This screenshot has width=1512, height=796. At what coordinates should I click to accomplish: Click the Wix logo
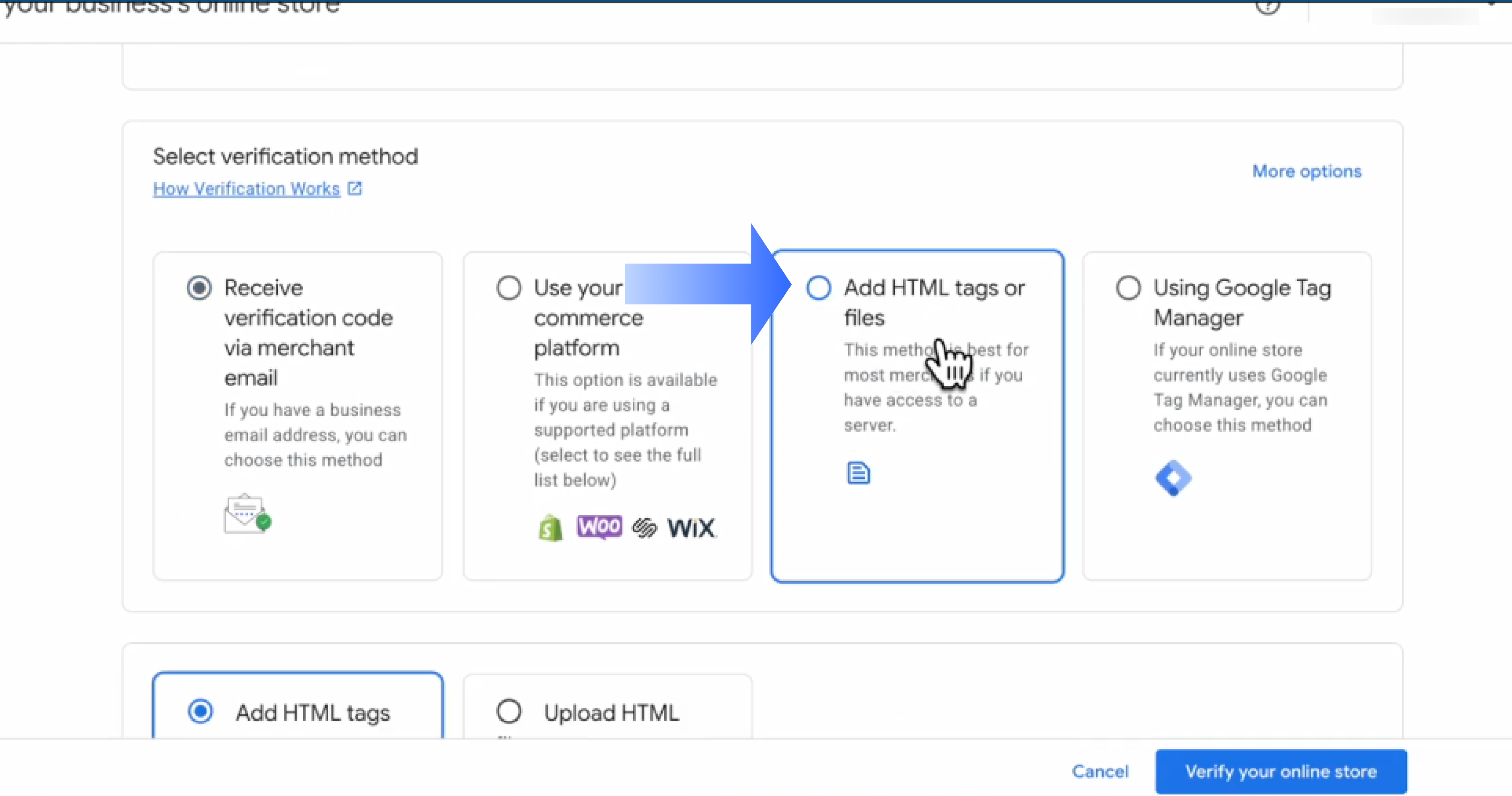pos(691,528)
